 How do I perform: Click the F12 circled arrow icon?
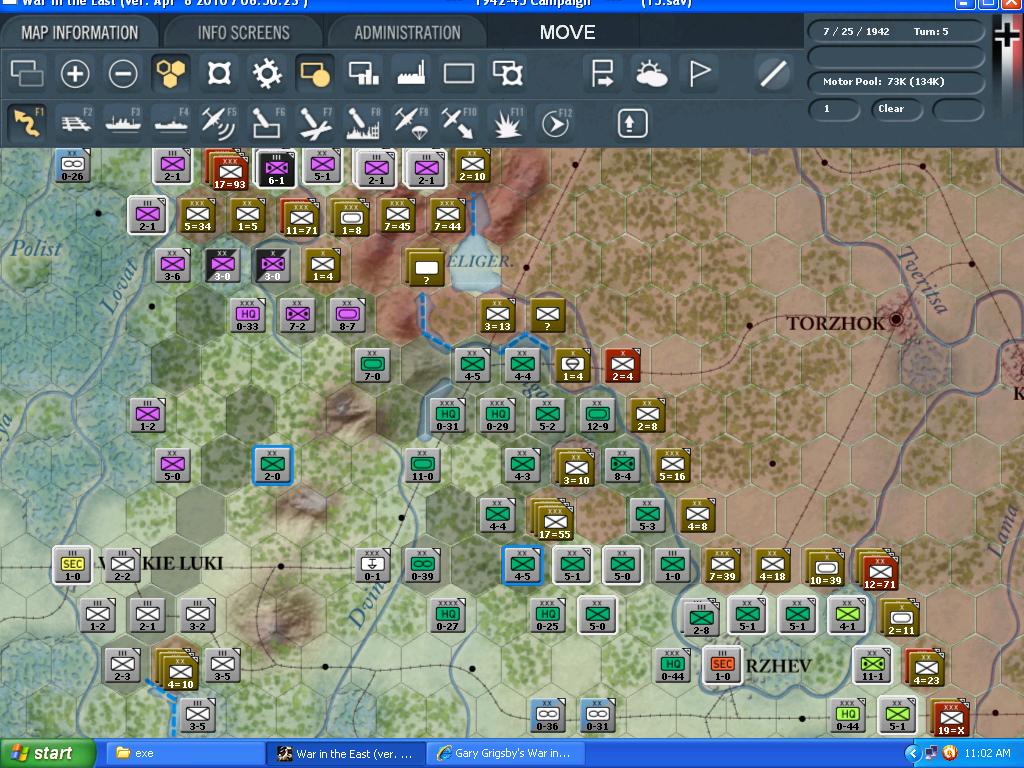pyautogui.click(x=556, y=123)
